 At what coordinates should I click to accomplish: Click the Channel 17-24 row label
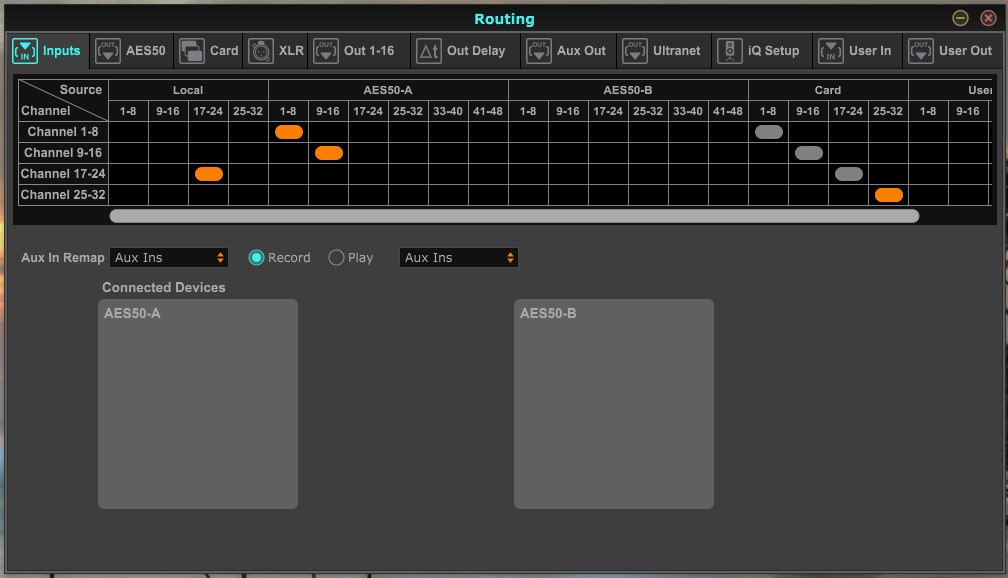tap(63, 174)
